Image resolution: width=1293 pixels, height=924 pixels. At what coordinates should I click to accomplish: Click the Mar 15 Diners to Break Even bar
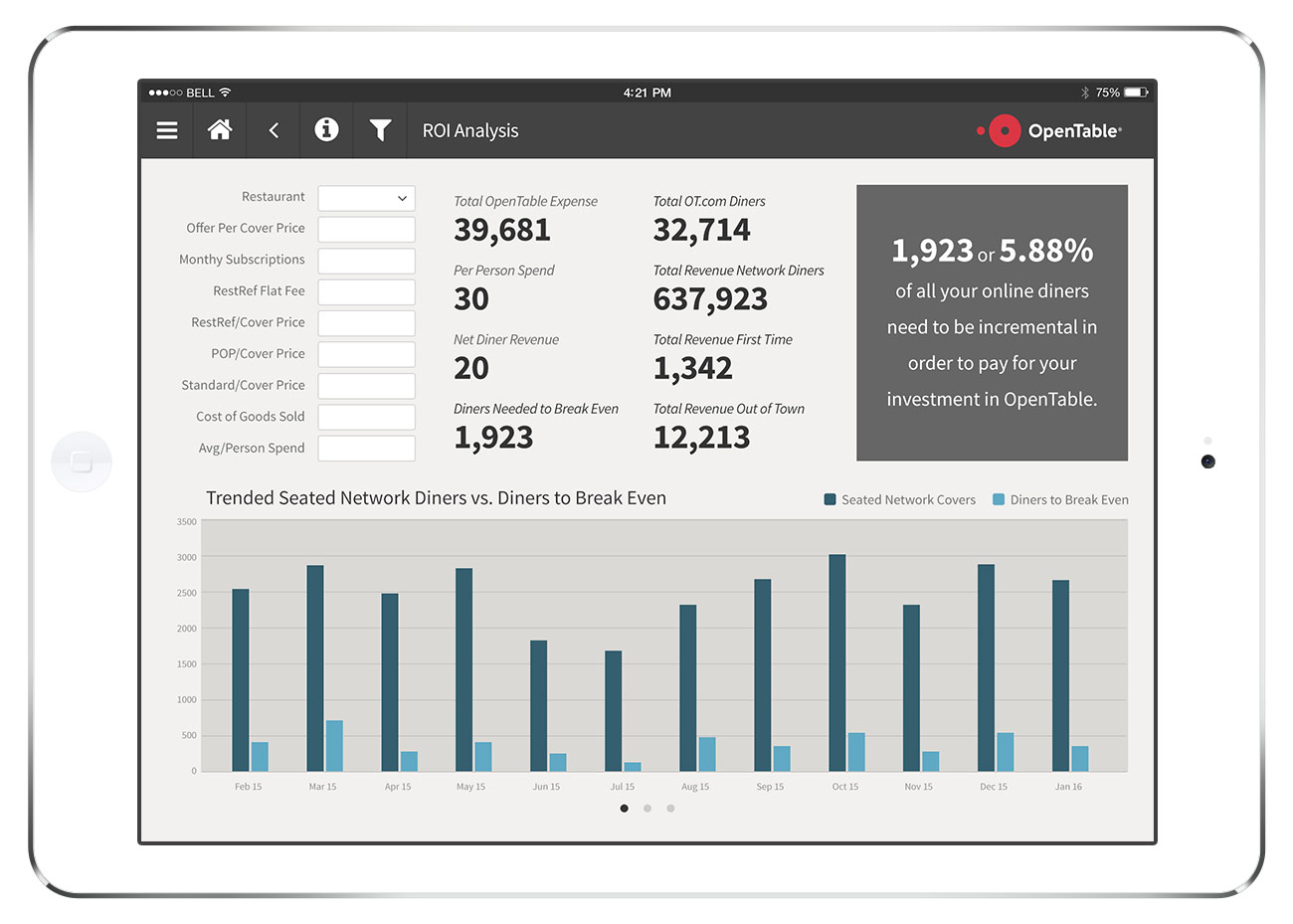tap(334, 746)
